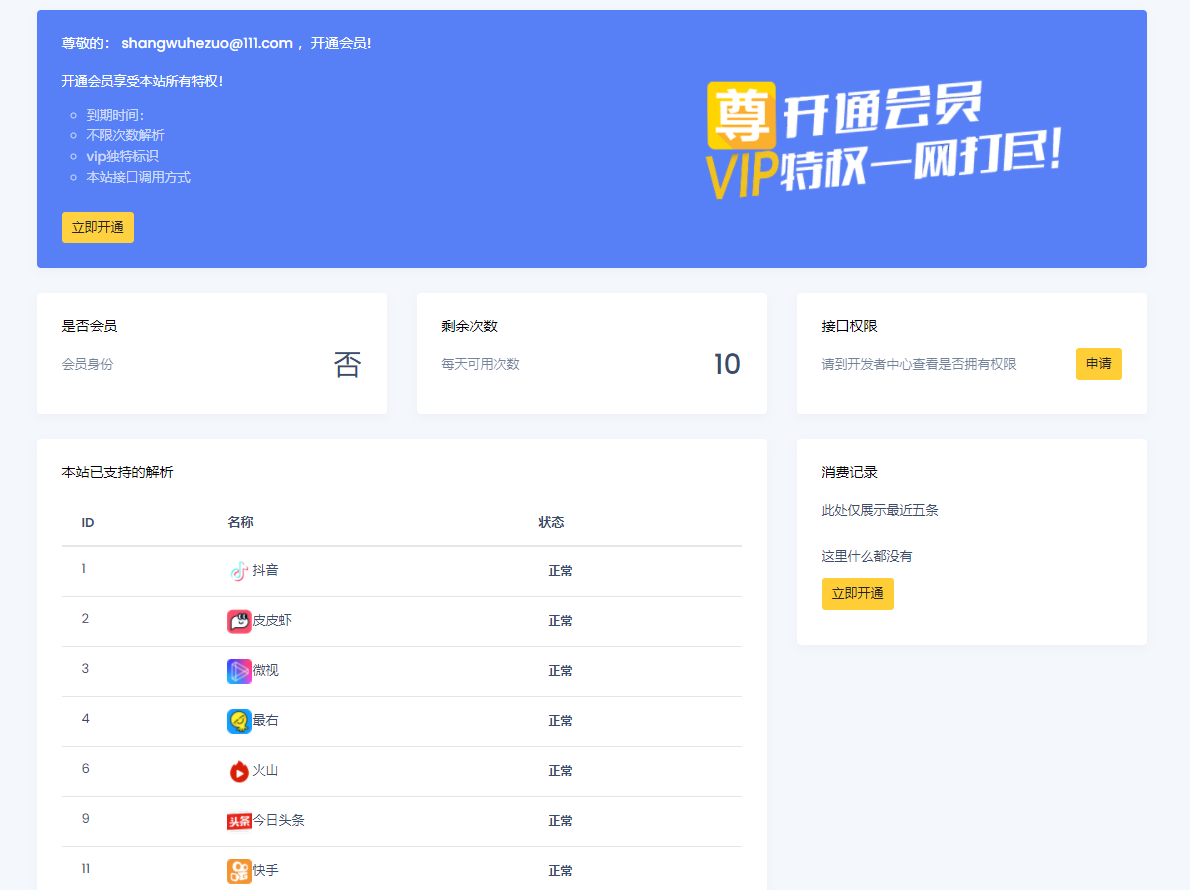Screen dimensions: 1190x890
Task: Click the 名称 column header
Action: pos(240,522)
